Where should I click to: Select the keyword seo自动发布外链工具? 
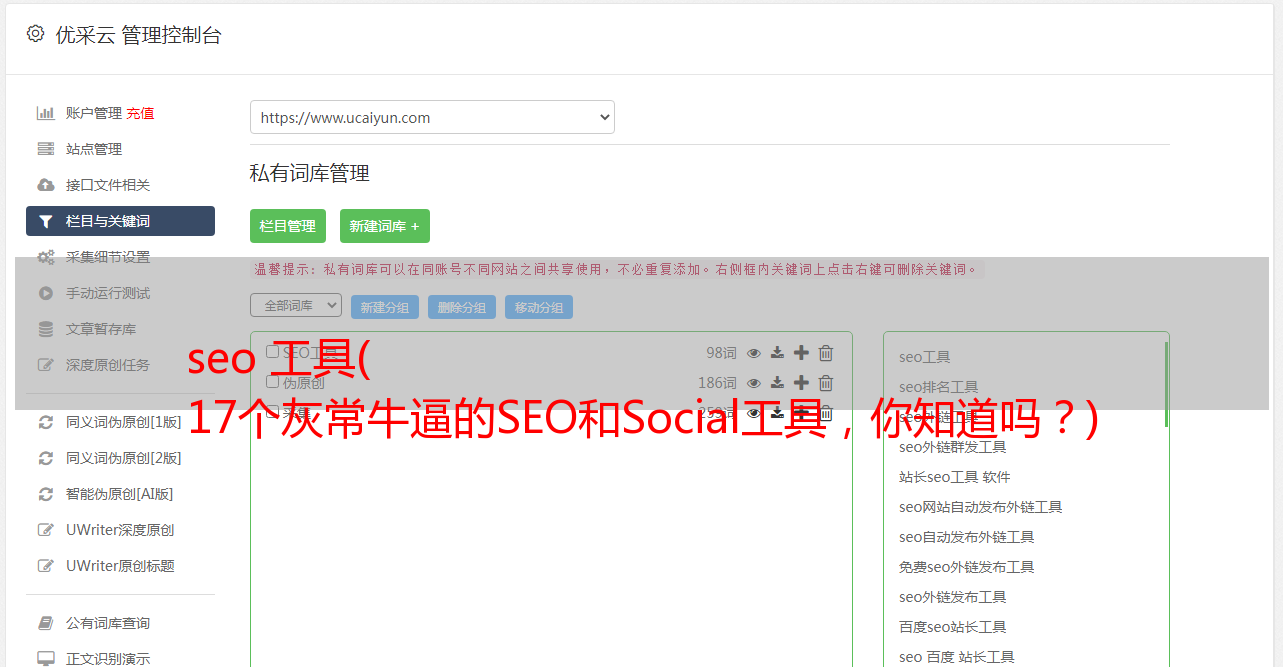tap(967, 537)
